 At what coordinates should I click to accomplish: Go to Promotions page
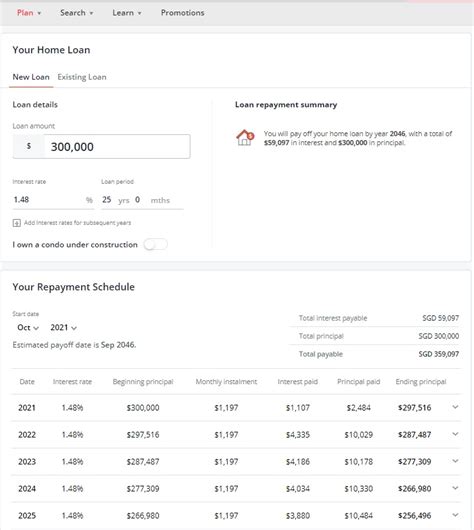point(183,13)
